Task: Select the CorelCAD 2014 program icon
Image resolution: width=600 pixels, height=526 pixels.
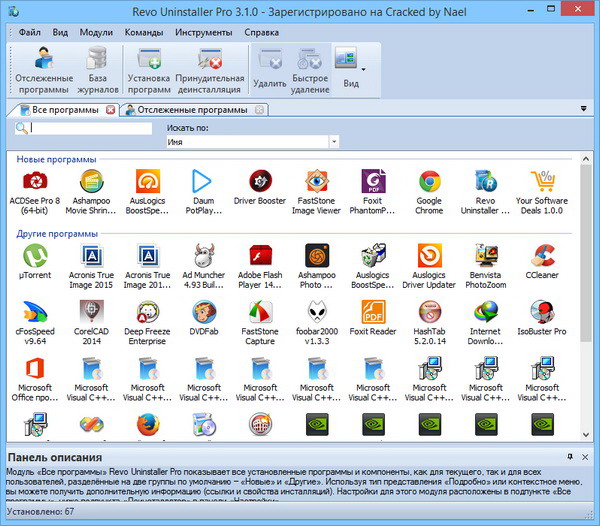Action: 91,312
